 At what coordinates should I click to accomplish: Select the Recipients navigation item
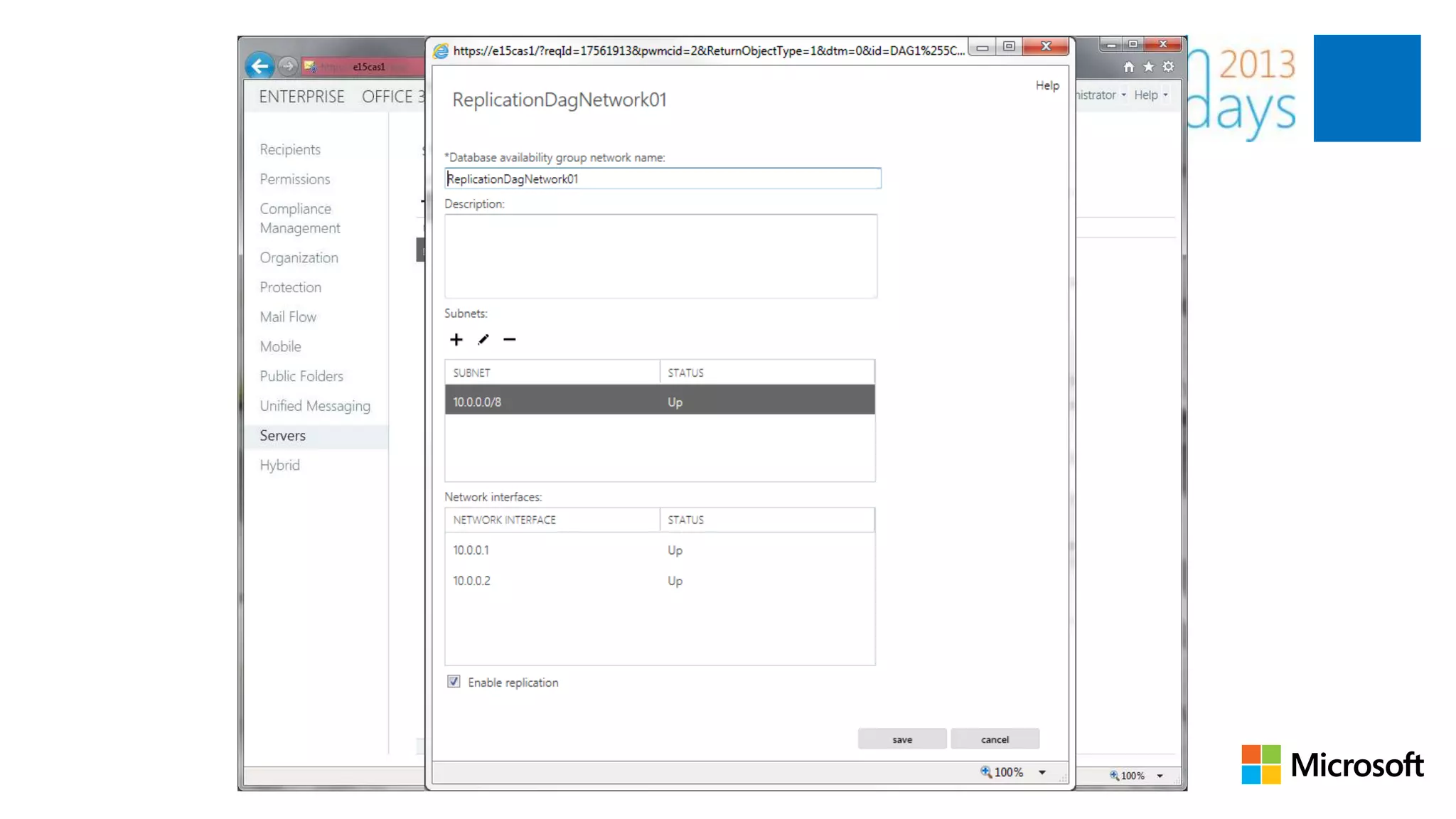[x=290, y=149]
